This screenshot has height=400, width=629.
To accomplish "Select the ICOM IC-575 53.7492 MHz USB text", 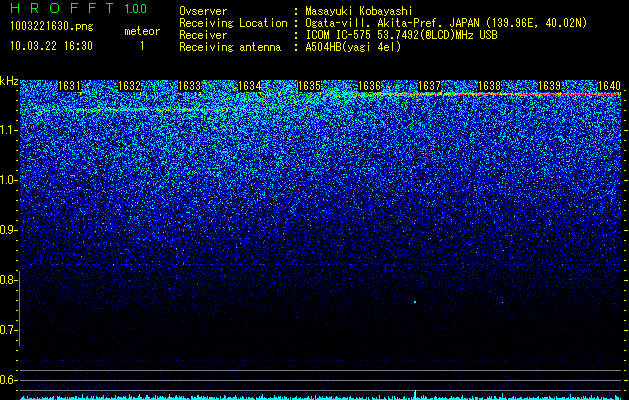I will tap(401, 35).
